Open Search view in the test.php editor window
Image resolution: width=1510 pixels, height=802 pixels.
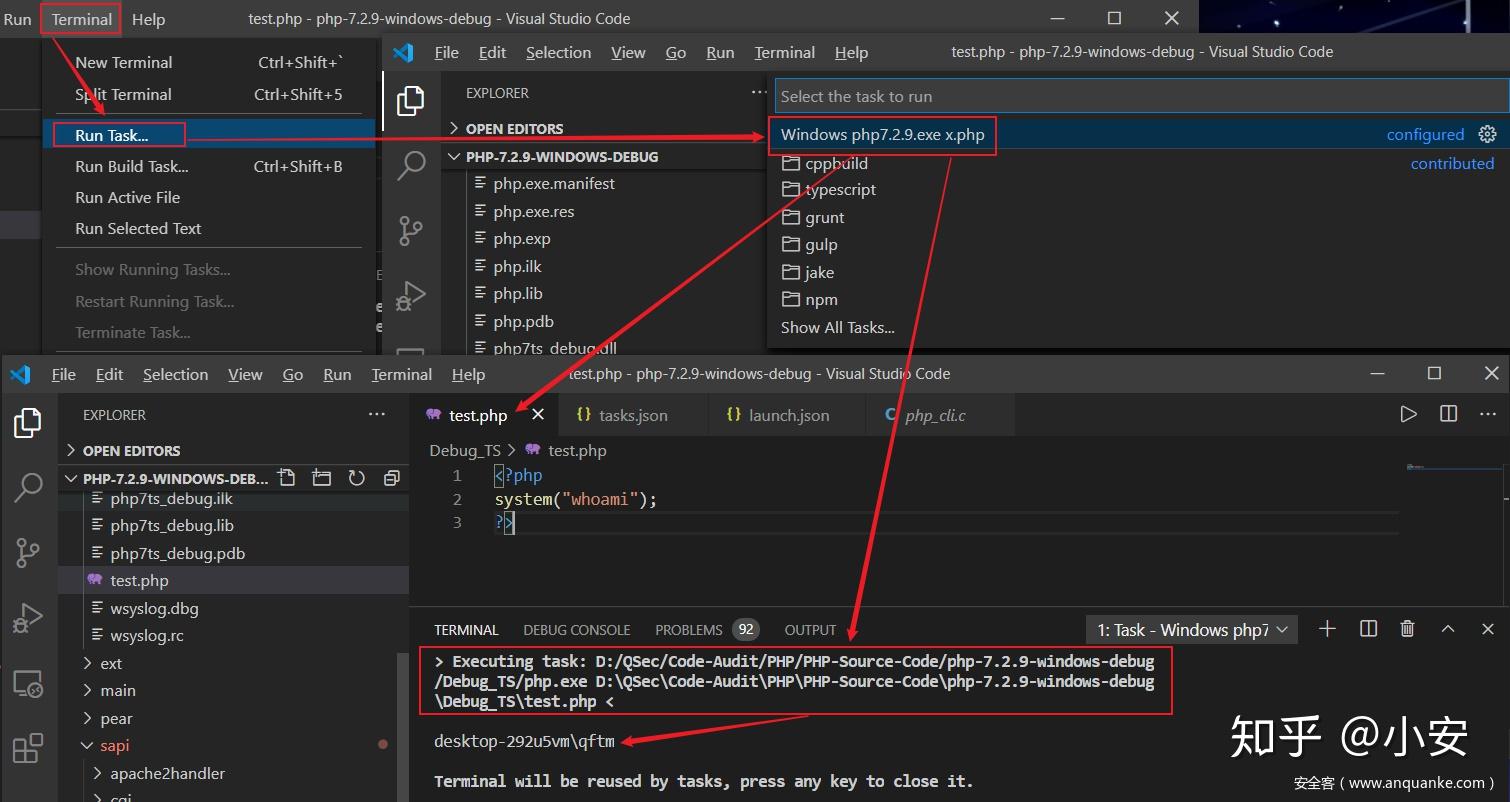tap(28, 487)
